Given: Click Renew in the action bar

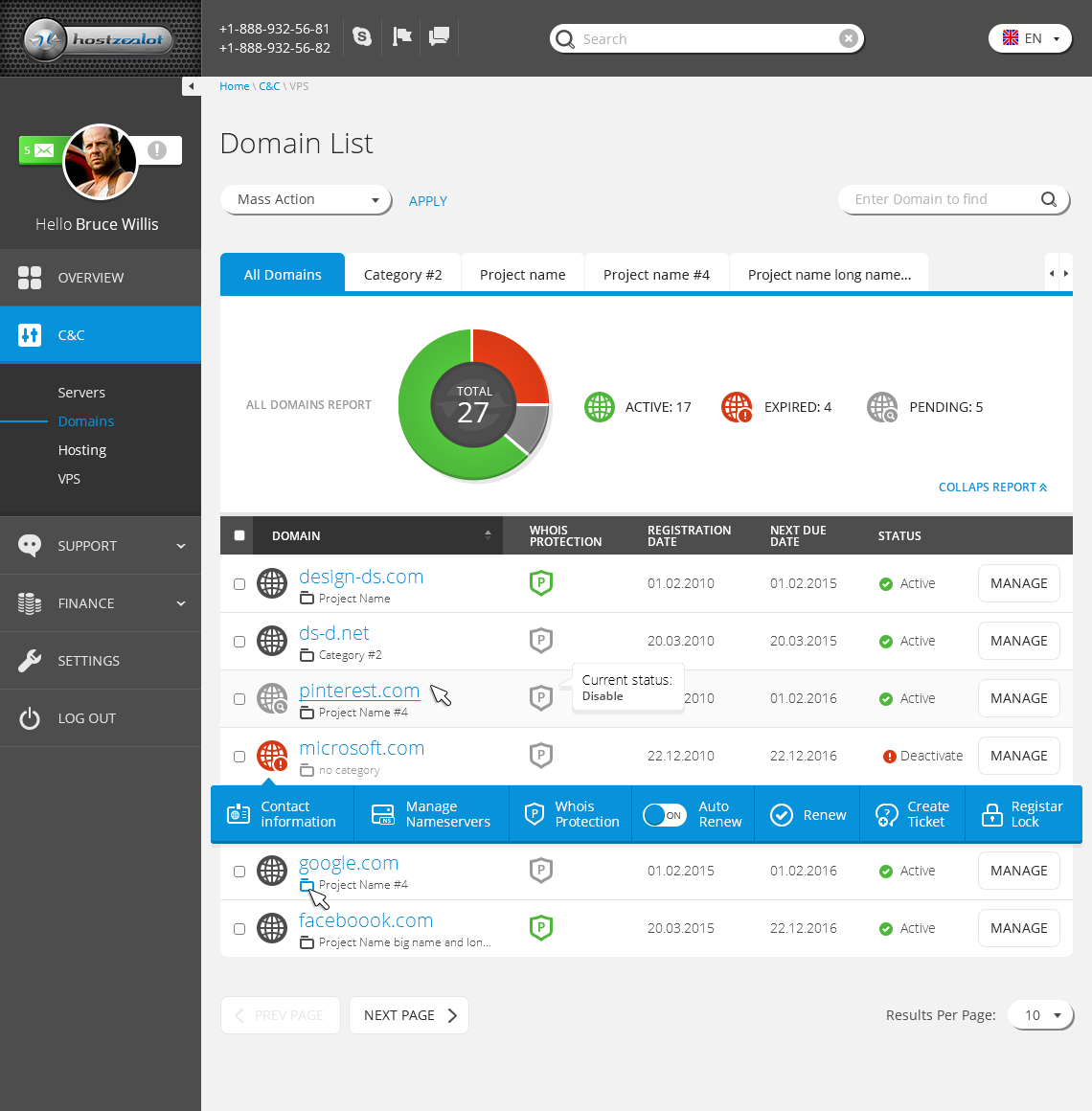Looking at the screenshot, I should tap(808, 815).
